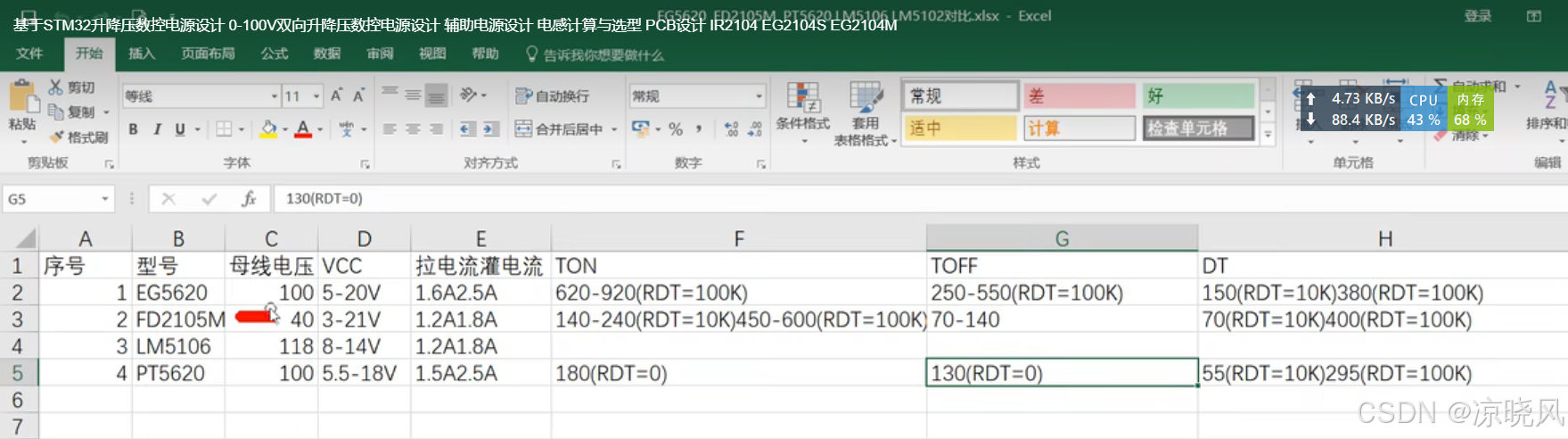Expand underline style dropdown arrow
This screenshot has width=1568, height=439.
(197, 130)
